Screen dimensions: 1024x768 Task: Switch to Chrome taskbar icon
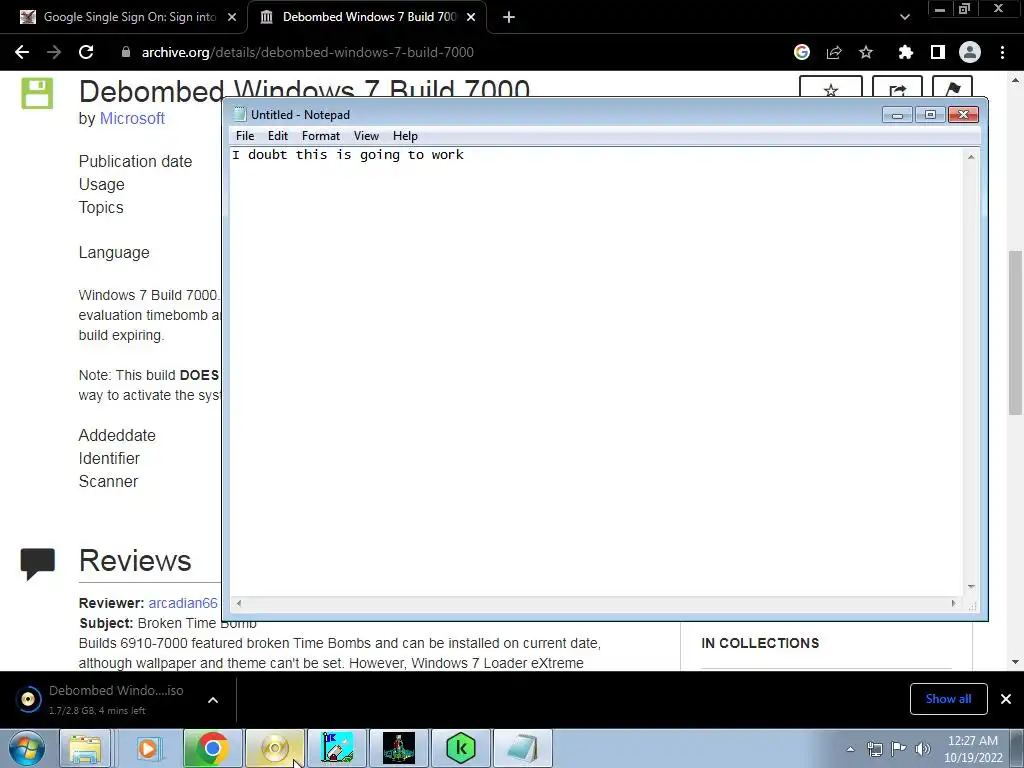[212, 748]
